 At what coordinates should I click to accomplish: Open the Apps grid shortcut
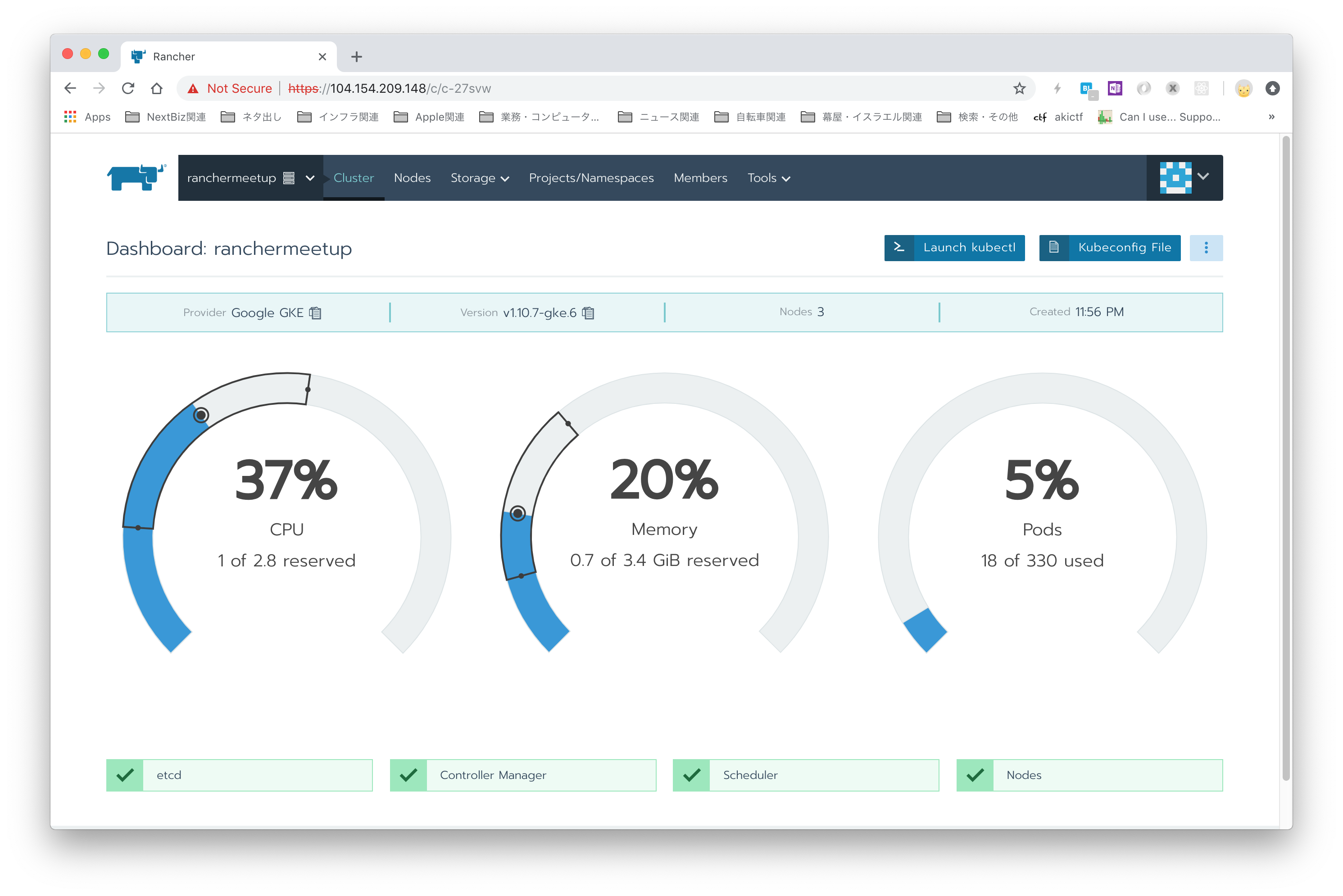(87, 117)
